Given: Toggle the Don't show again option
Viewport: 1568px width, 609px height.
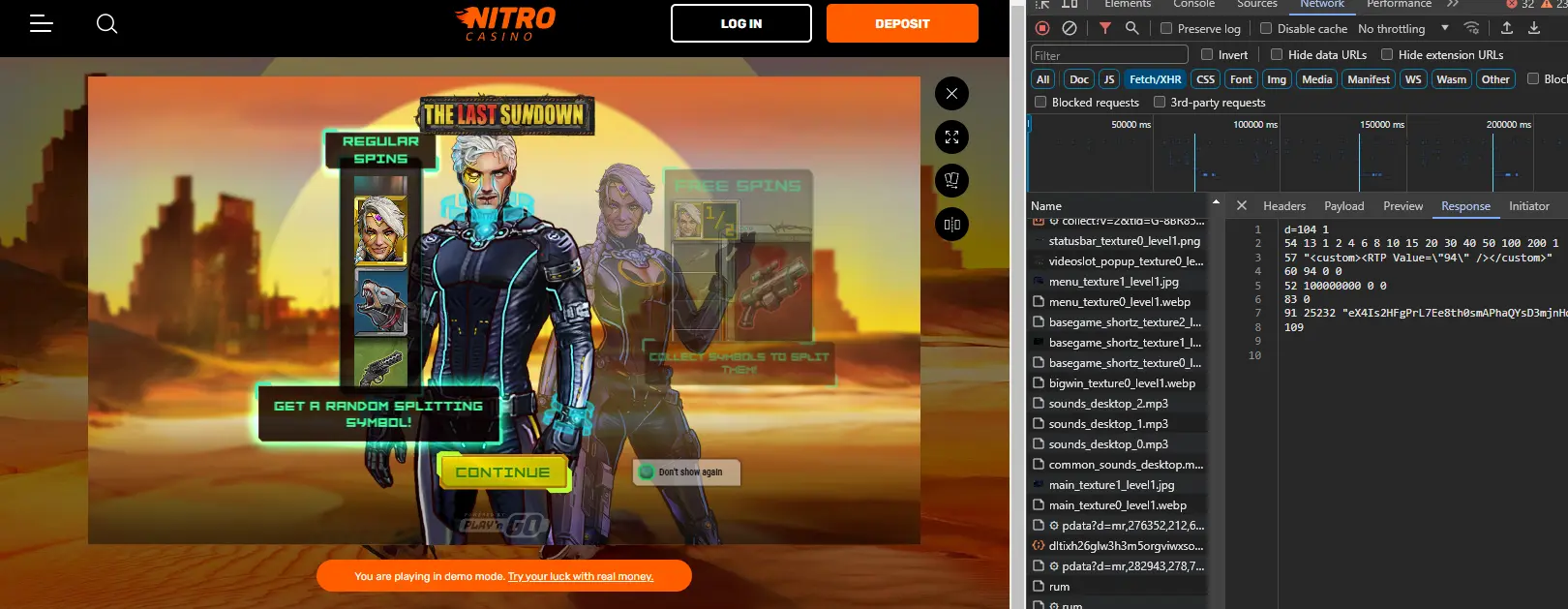Looking at the screenshot, I should (647, 472).
